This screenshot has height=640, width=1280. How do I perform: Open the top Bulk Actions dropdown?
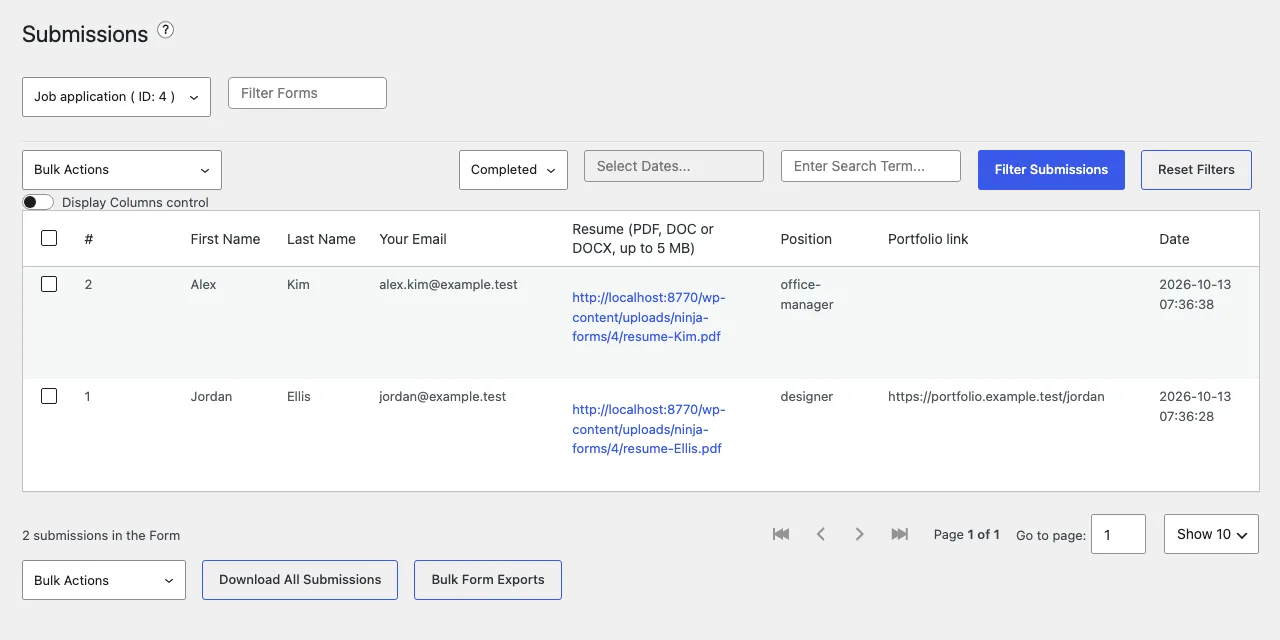click(122, 170)
